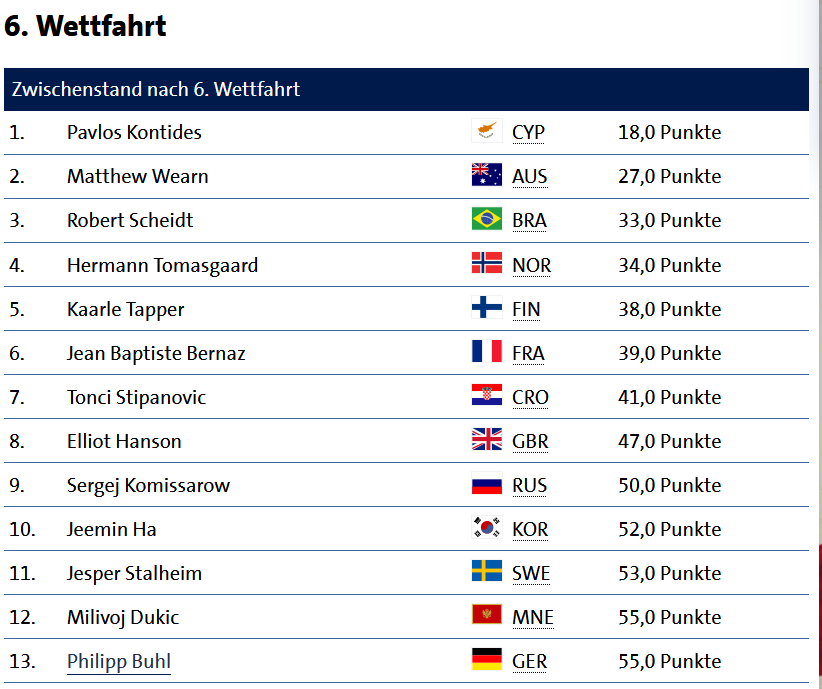This screenshot has height=689, width=822.
Task: Click the Zwischenstand nach 6. Wettfahrt header
Action: (x=406, y=89)
